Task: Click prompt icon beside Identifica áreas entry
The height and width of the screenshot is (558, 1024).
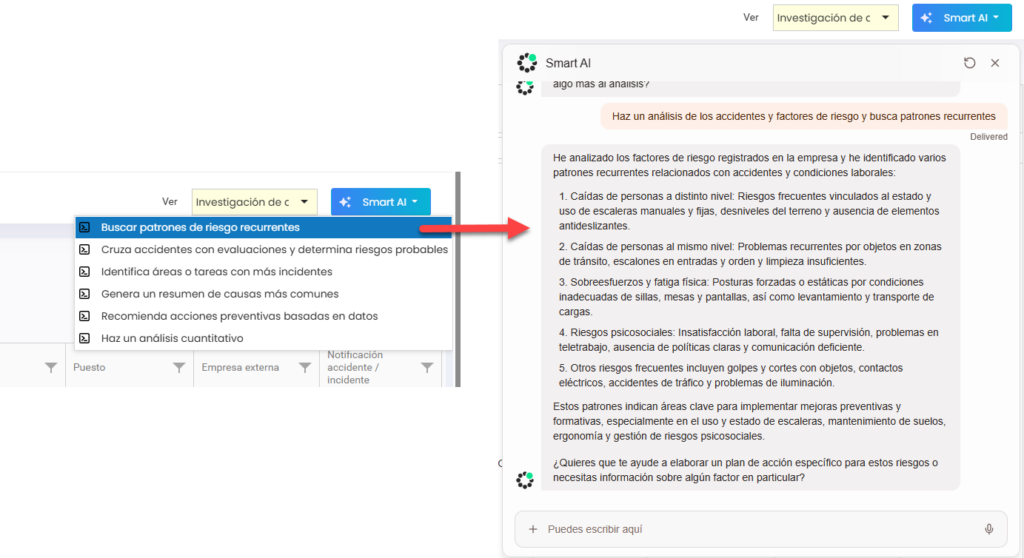Action: tap(84, 272)
